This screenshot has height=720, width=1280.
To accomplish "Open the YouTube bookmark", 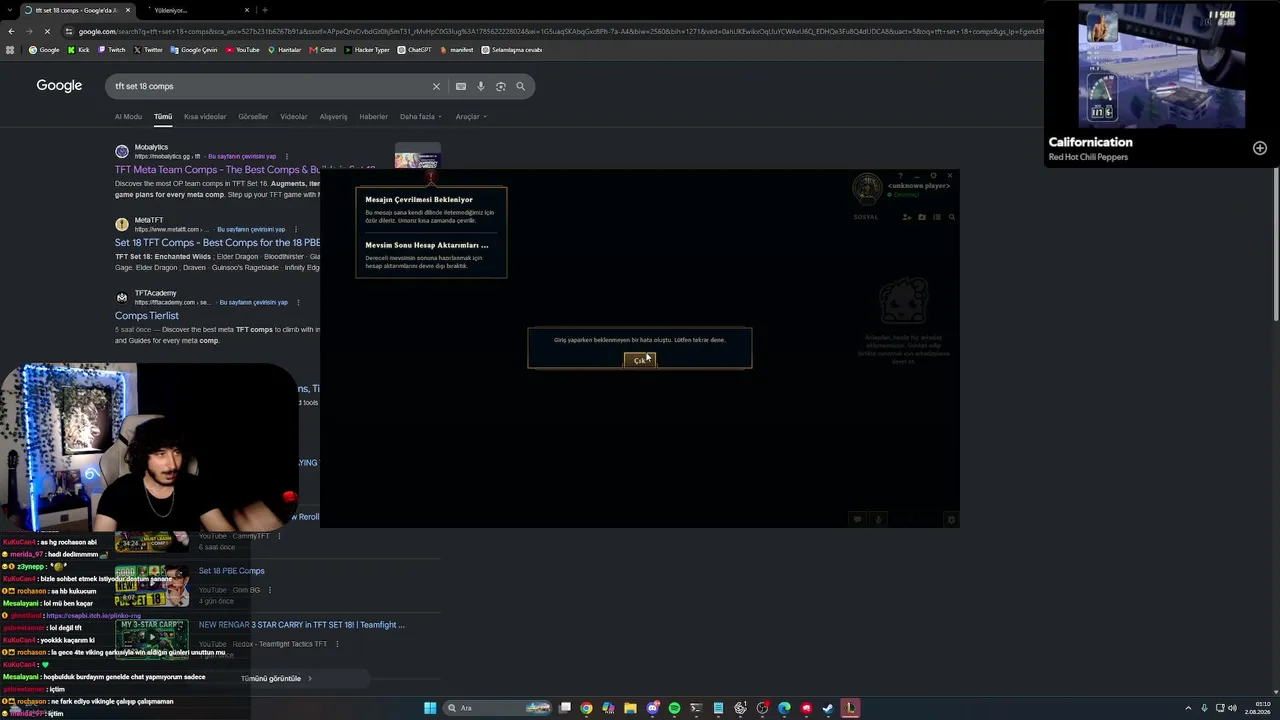I will point(242,50).
